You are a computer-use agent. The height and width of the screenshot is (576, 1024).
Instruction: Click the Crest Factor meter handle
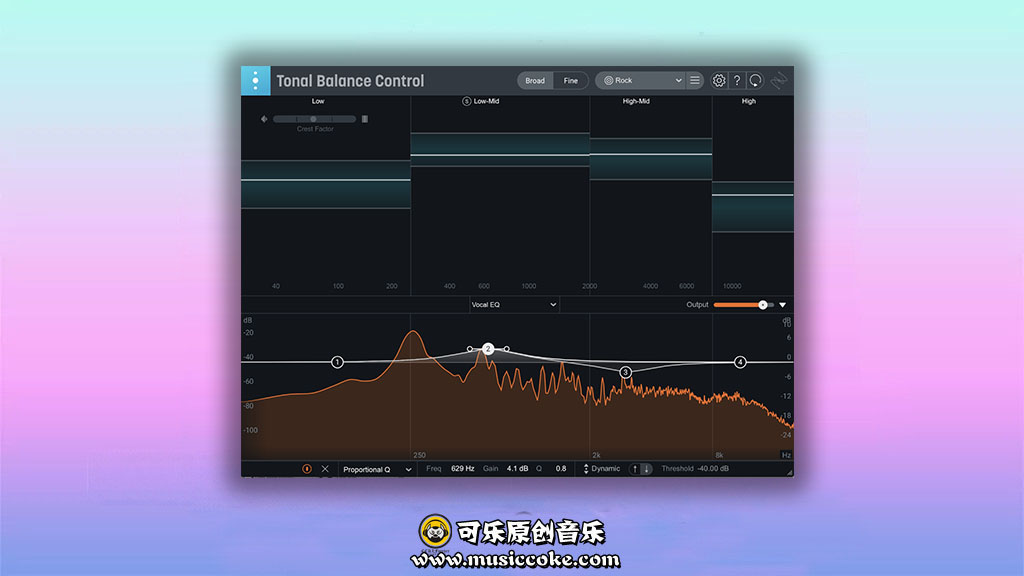[313, 119]
